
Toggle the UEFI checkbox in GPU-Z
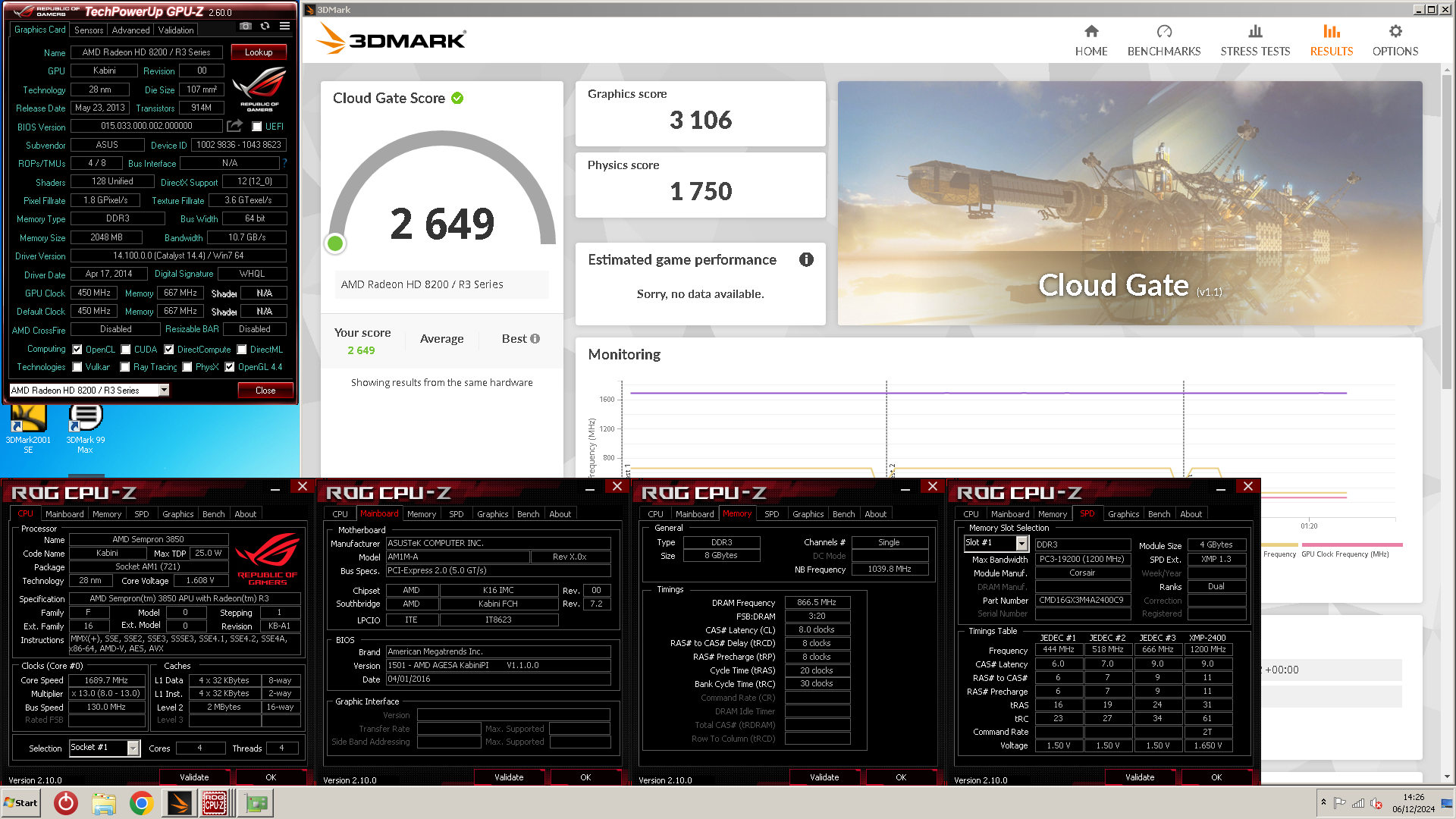click(256, 127)
